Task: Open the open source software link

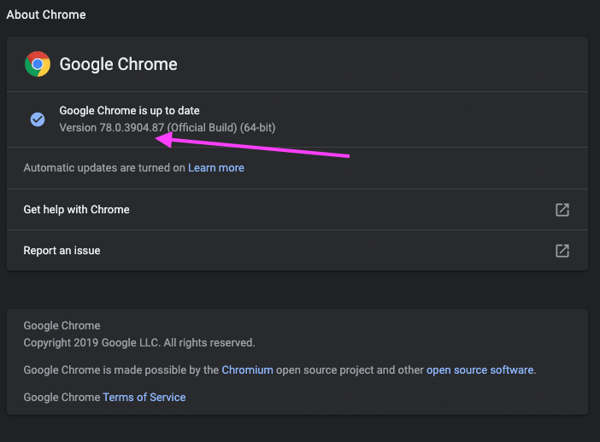Action: 480,370
